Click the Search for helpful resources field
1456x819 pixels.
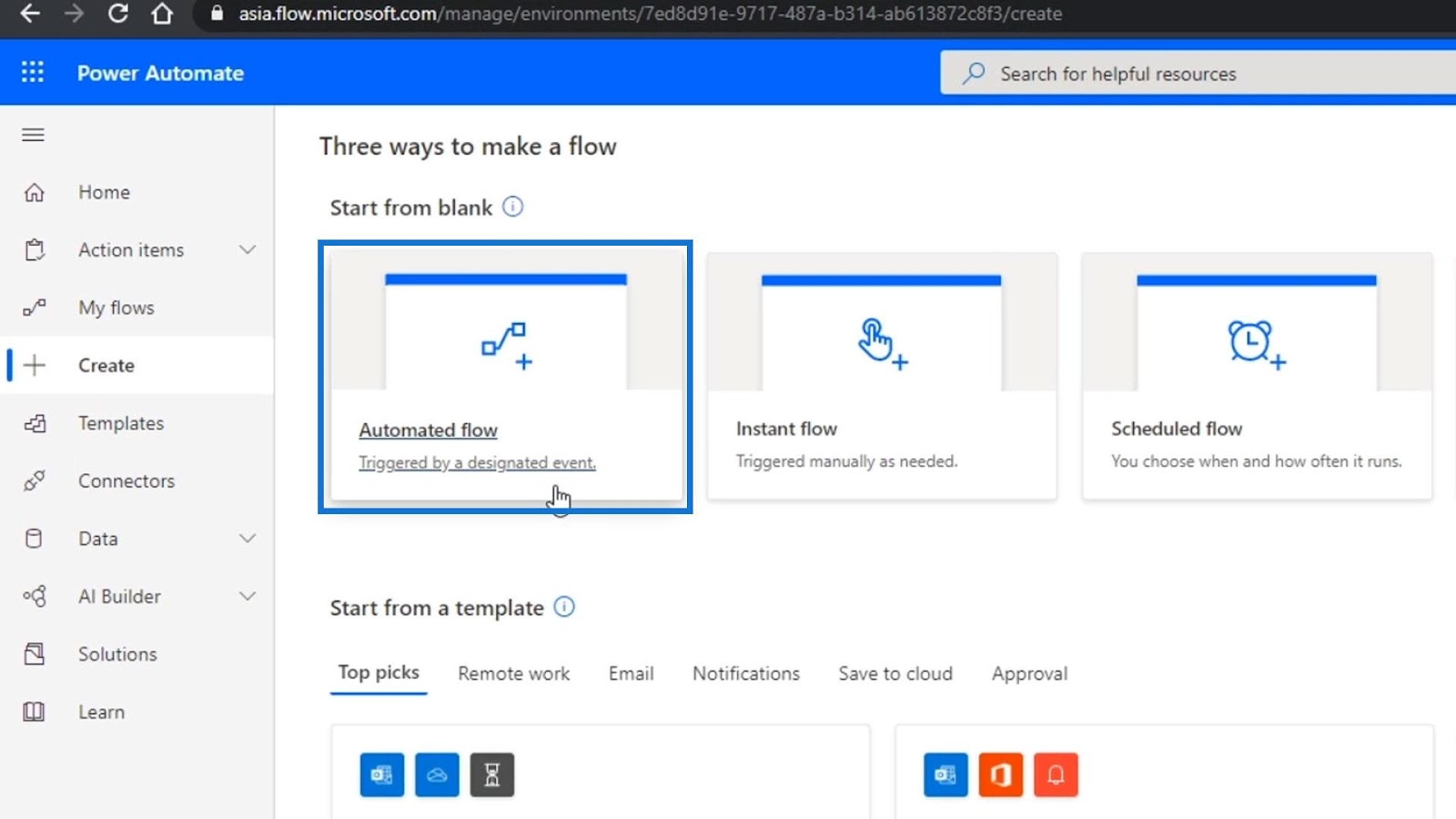pos(1198,73)
